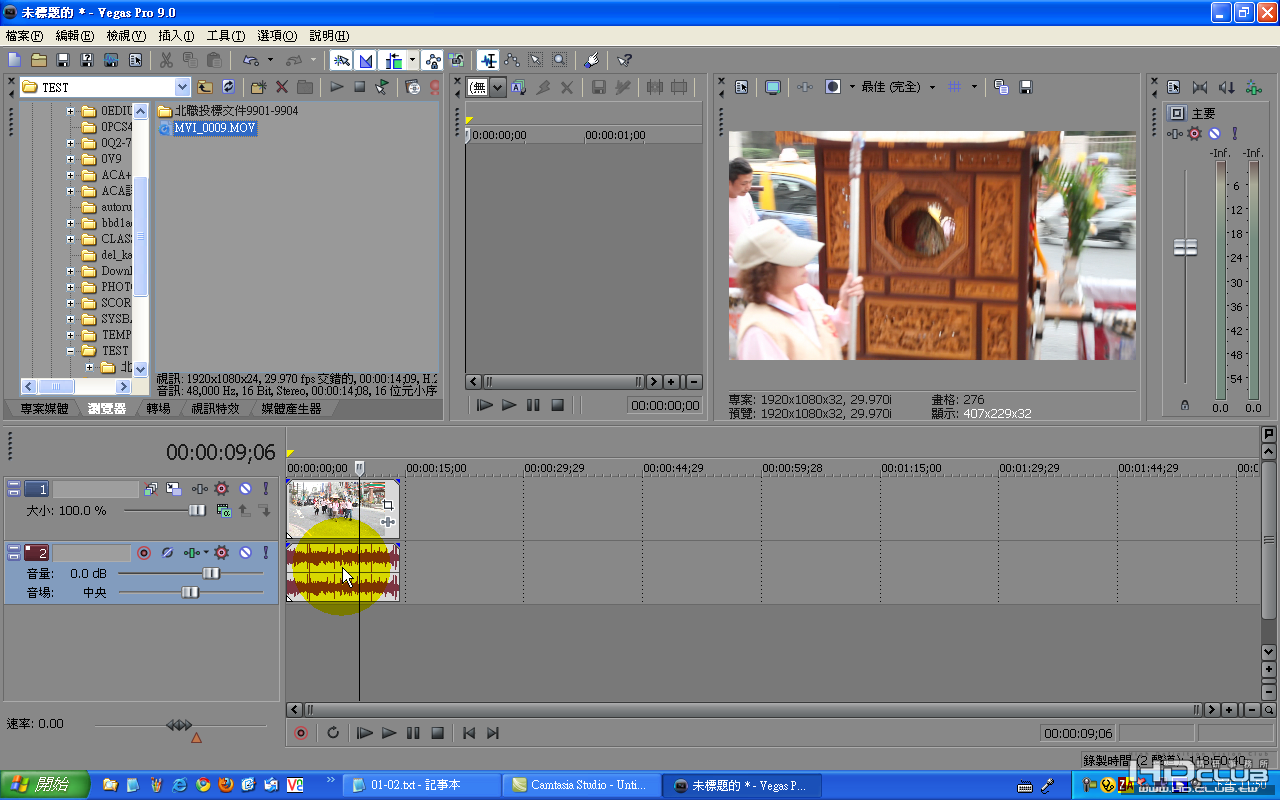Open the Render As toolbar icon
The height and width of the screenshot is (800, 1280).
click(x=110, y=60)
